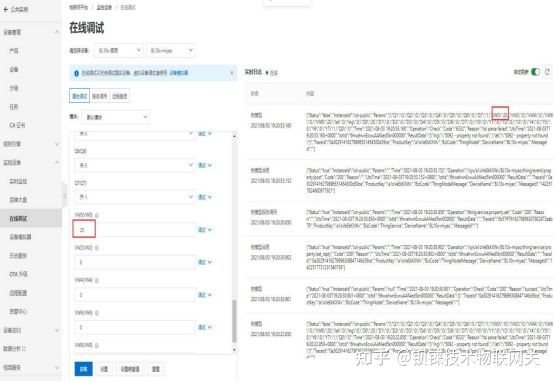Screen dimensions: 554x382
Task: Click the help icon next to VW4 label
Action: [97, 280]
